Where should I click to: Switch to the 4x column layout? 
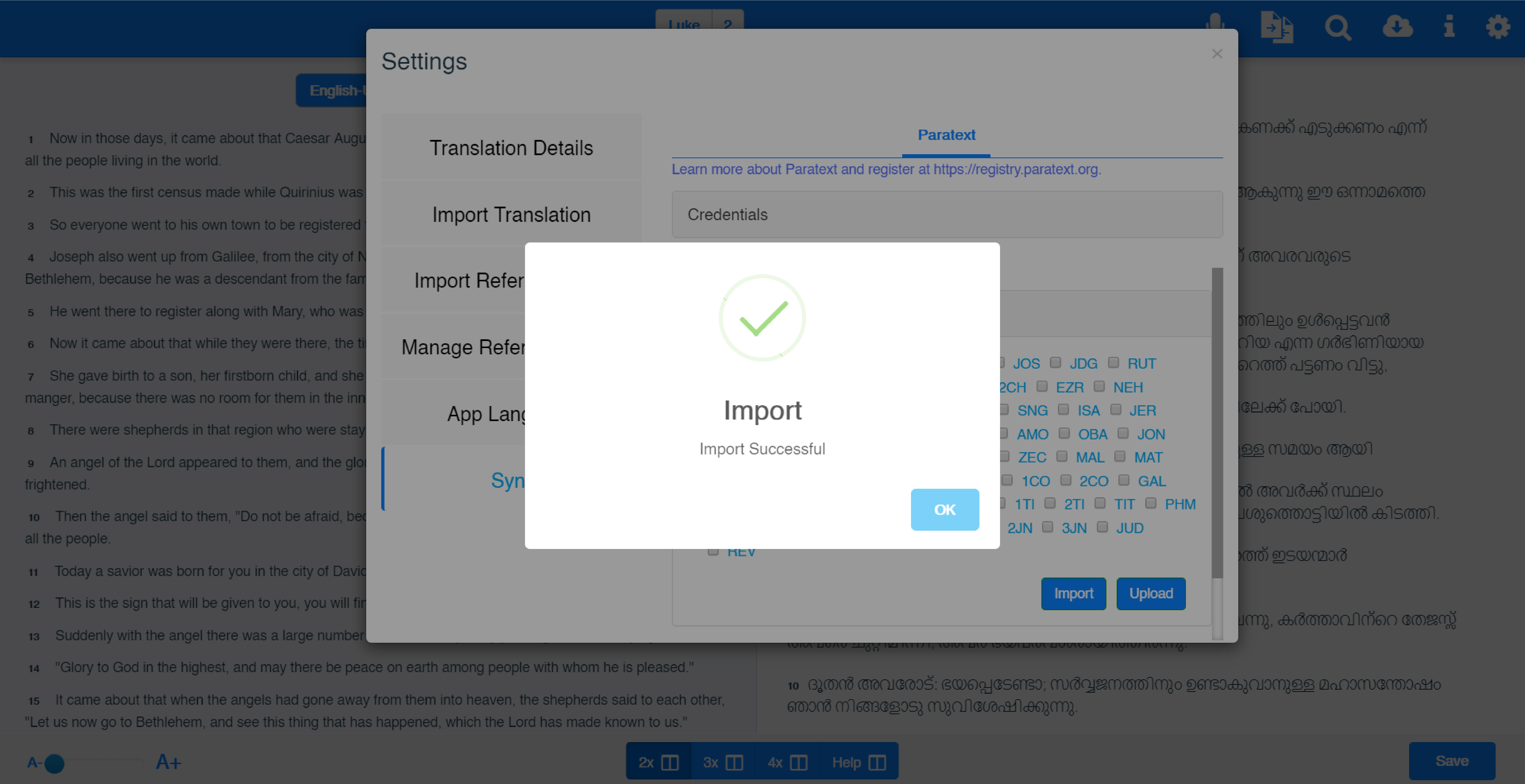click(787, 762)
